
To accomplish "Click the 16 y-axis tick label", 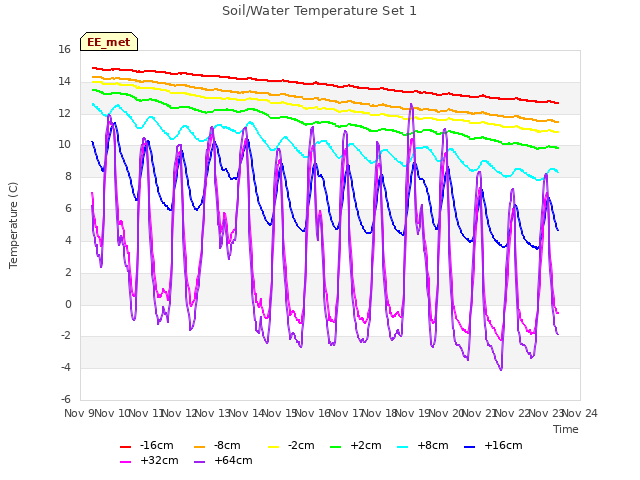I will pyautogui.click(x=64, y=50).
